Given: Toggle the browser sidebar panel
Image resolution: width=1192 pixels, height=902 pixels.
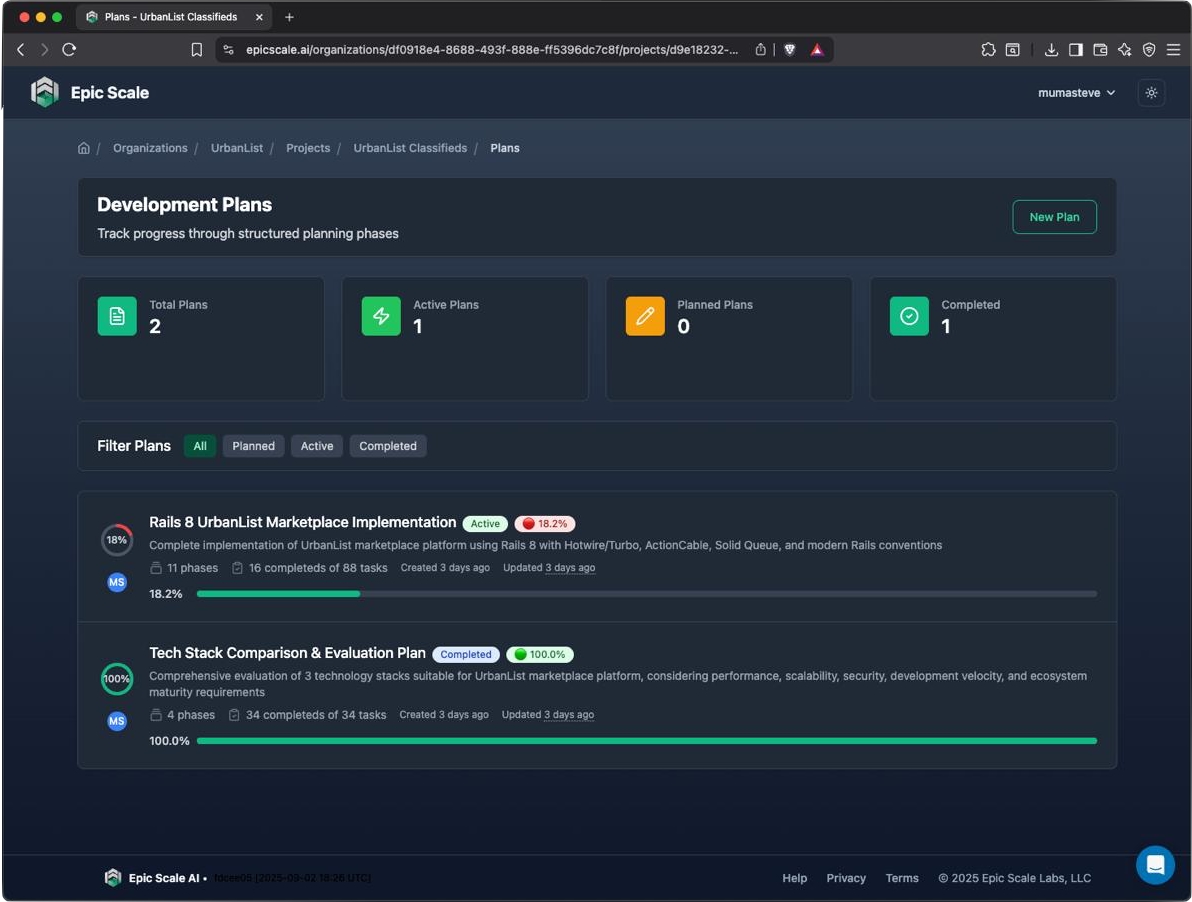Looking at the screenshot, I should pos(1075,49).
